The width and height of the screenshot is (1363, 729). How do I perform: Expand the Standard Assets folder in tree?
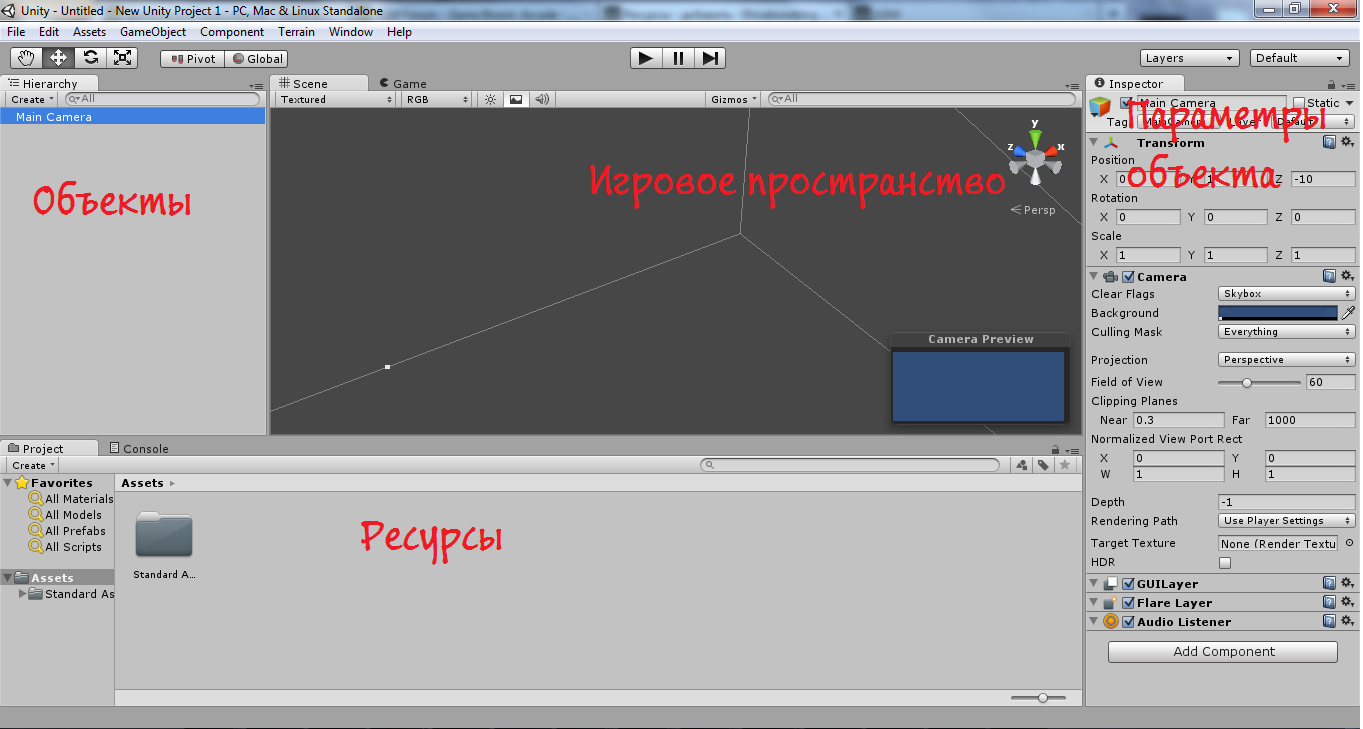tap(23, 594)
